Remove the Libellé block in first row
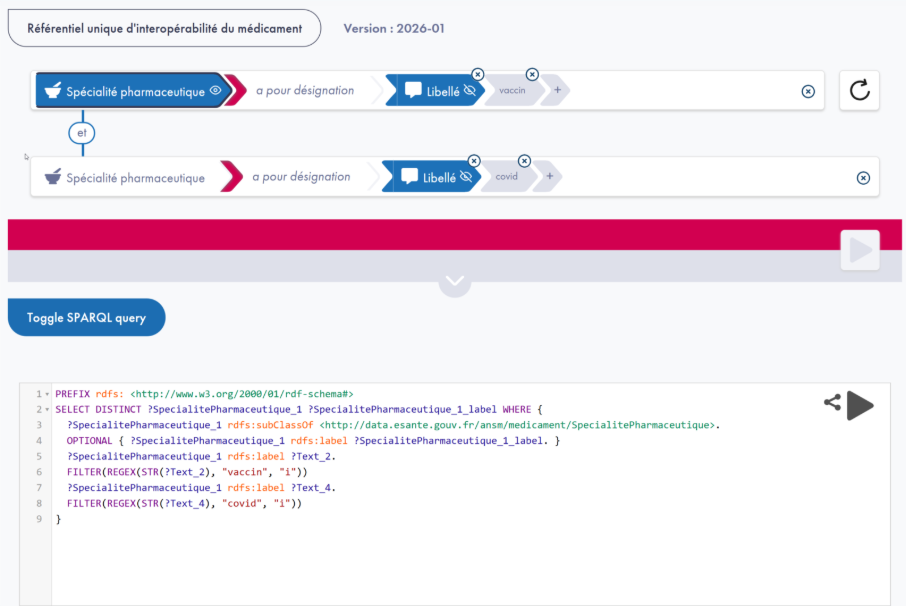The width and height of the screenshot is (906, 606). tap(478, 74)
